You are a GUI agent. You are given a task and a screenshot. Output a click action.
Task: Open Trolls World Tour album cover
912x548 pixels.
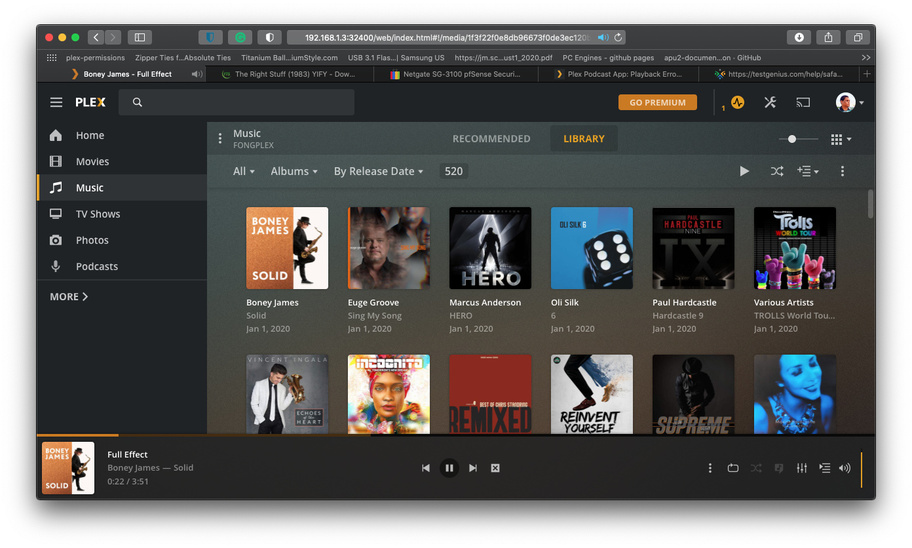[x=795, y=248]
